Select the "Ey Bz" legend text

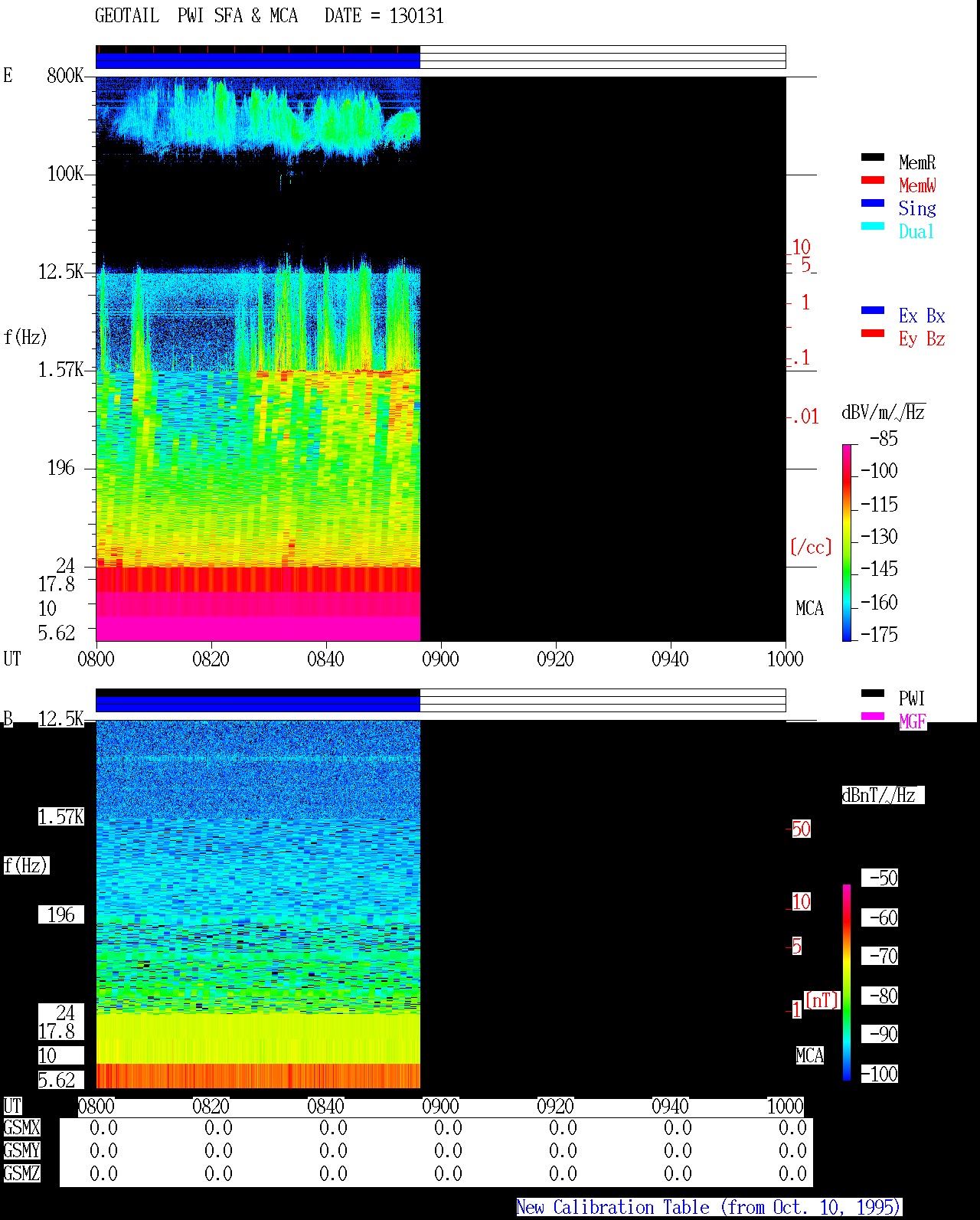pos(922,339)
